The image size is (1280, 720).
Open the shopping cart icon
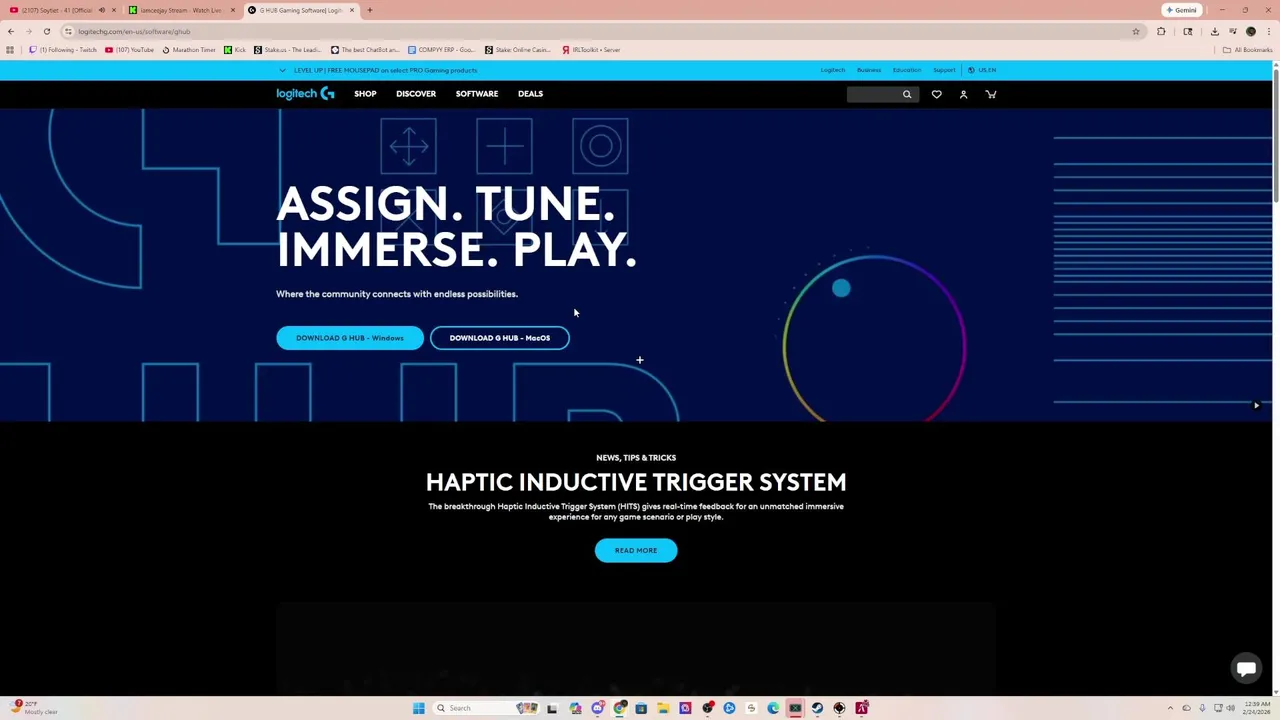point(991,94)
